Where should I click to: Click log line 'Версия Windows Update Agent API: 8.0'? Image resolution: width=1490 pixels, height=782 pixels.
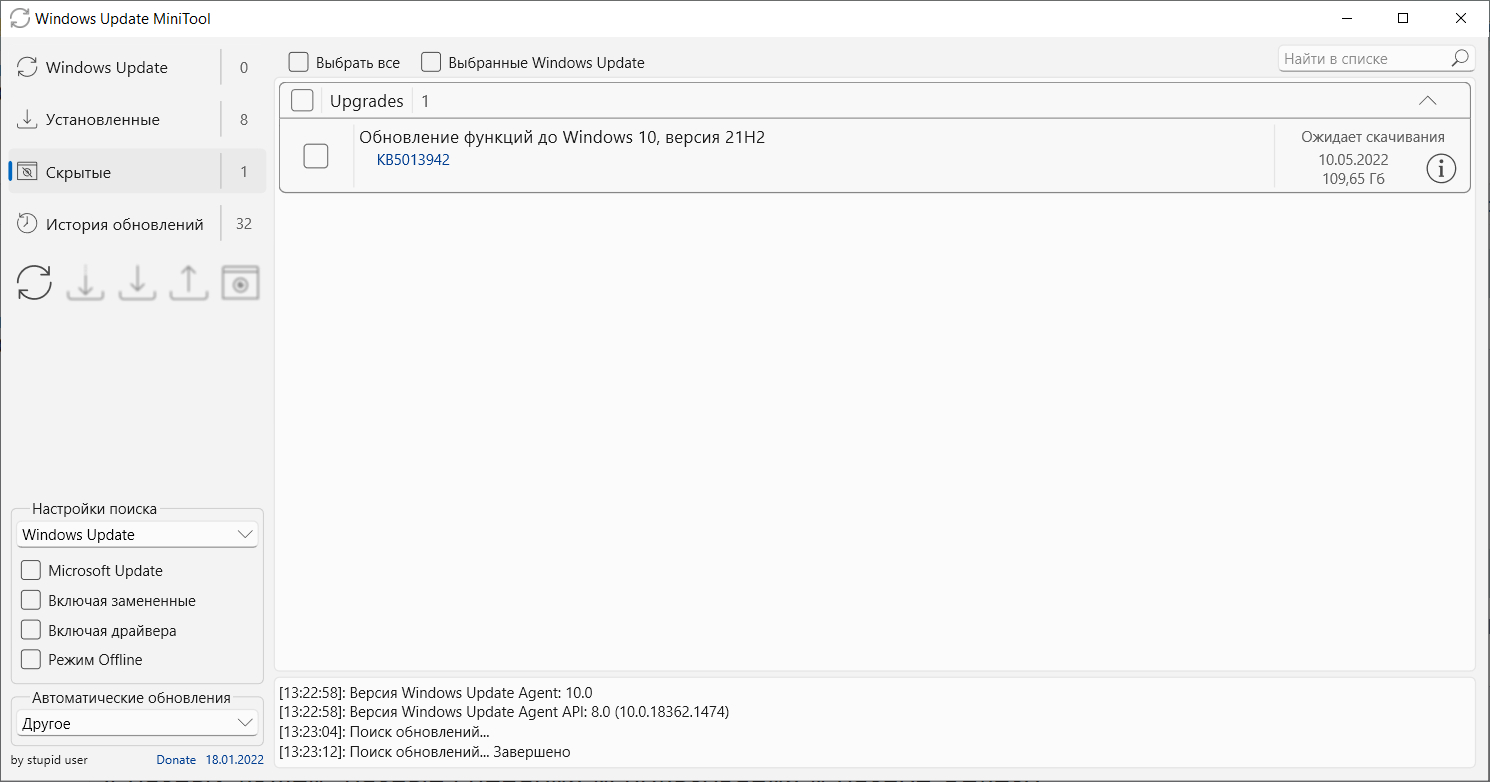[504, 712]
